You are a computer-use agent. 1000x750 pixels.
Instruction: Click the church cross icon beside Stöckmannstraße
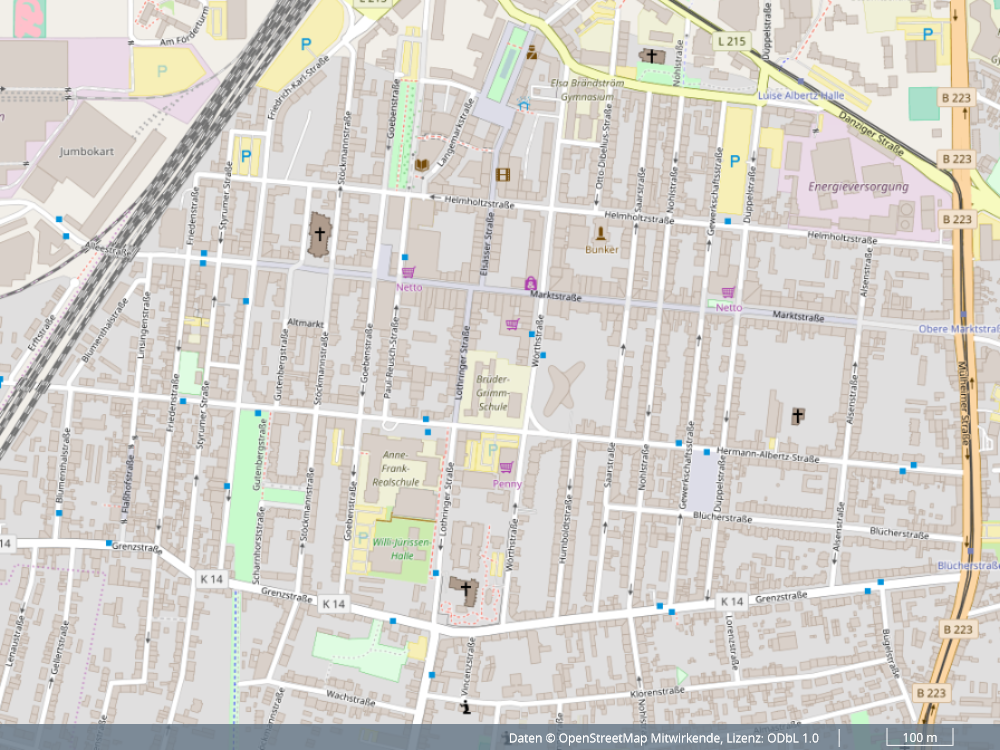[x=320, y=235]
